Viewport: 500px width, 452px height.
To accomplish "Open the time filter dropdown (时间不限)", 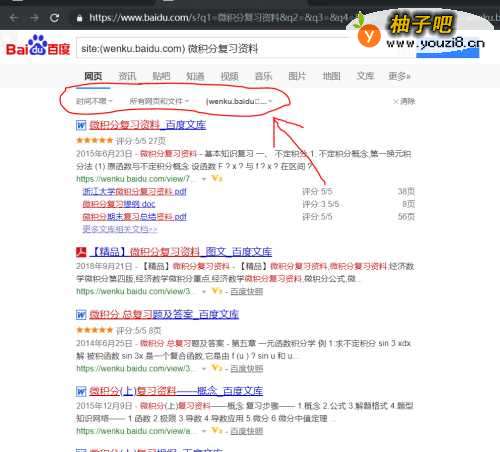I will (x=94, y=101).
